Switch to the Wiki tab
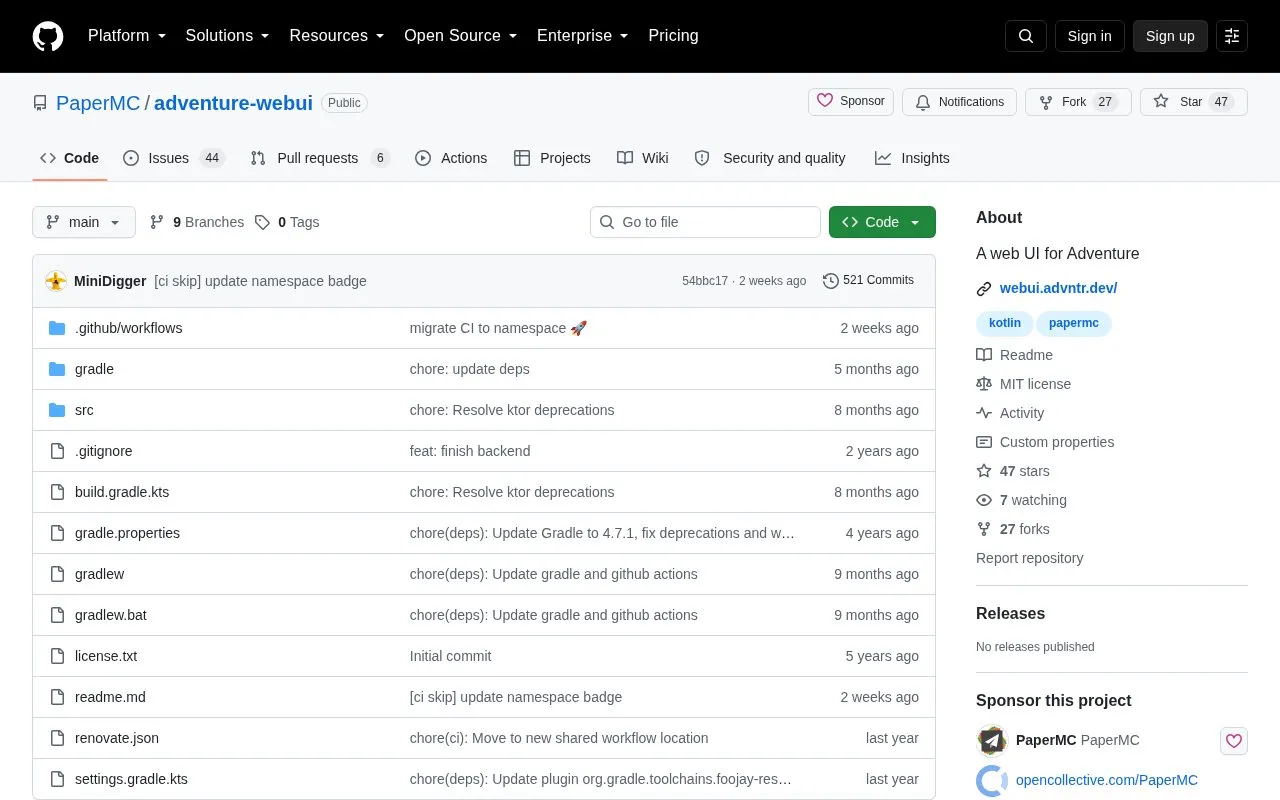The width and height of the screenshot is (1280, 800). pos(643,158)
